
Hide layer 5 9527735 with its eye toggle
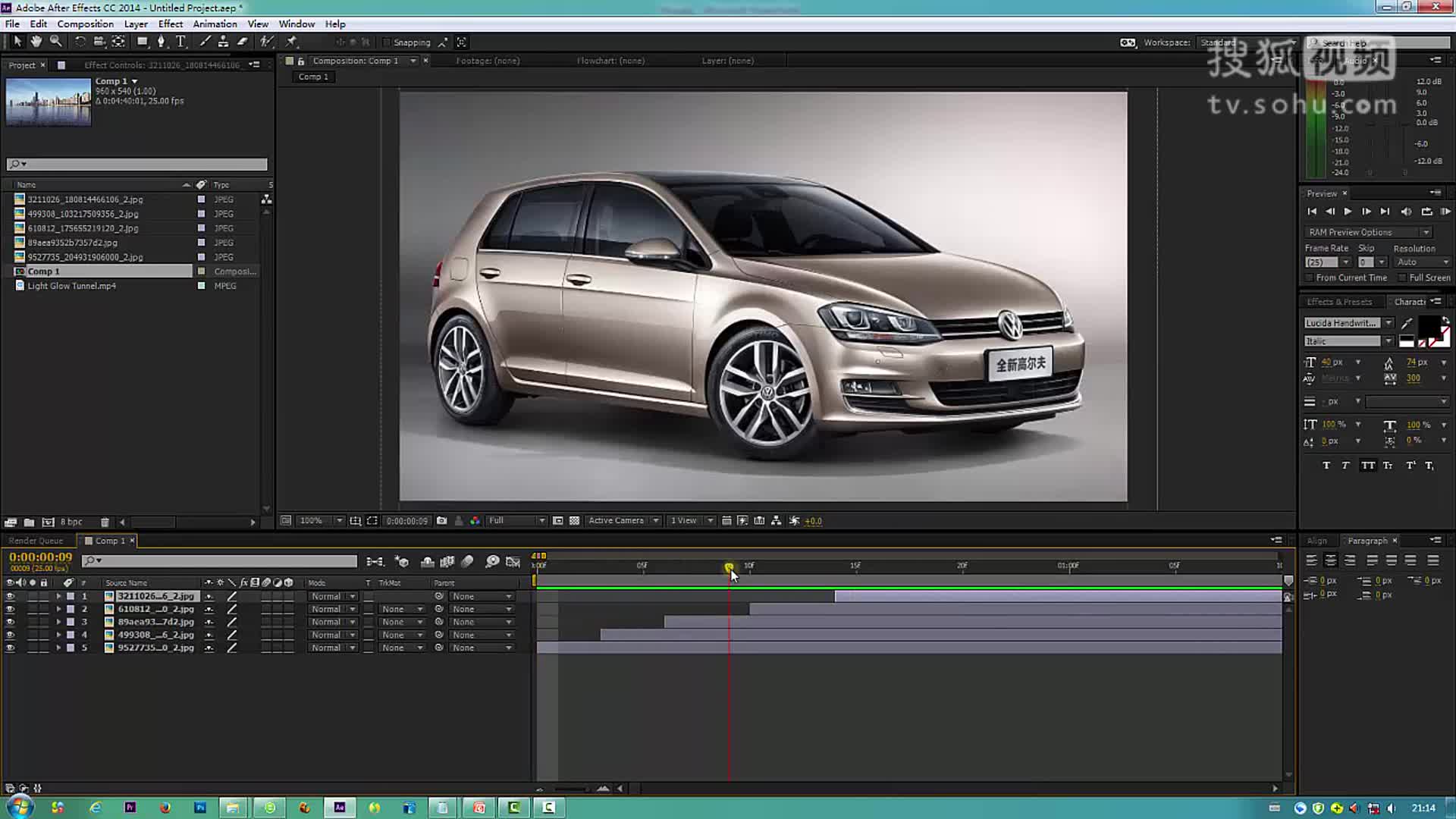10,648
